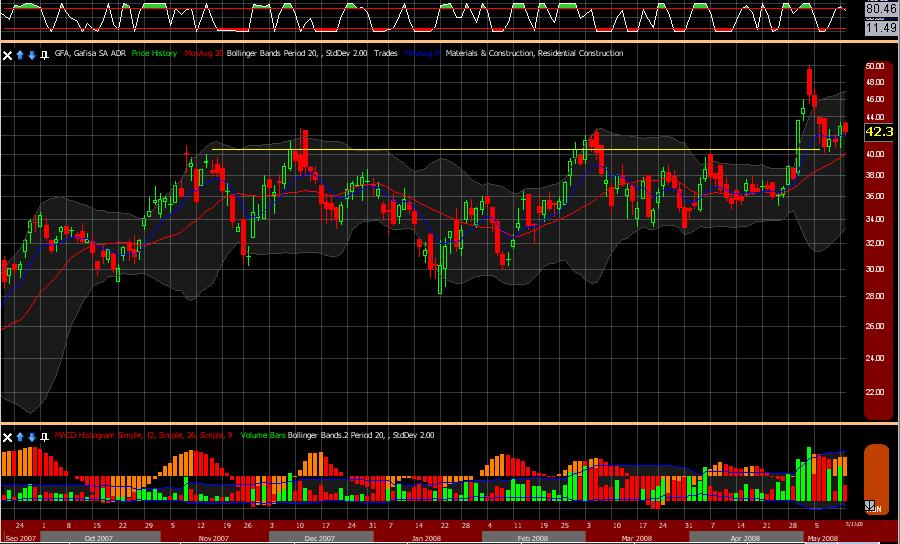Close the GFA price chart pane

pyautogui.click(x=7, y=56)
